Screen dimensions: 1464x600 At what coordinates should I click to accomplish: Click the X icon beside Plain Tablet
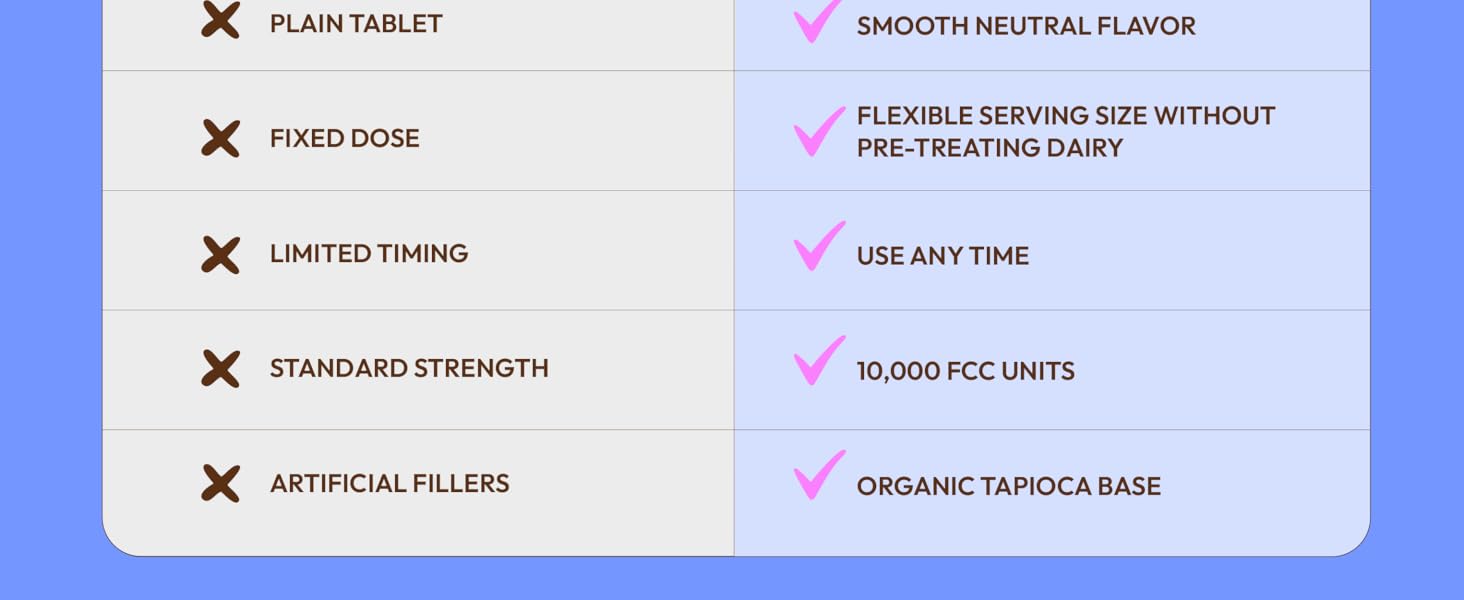(220, 20)
